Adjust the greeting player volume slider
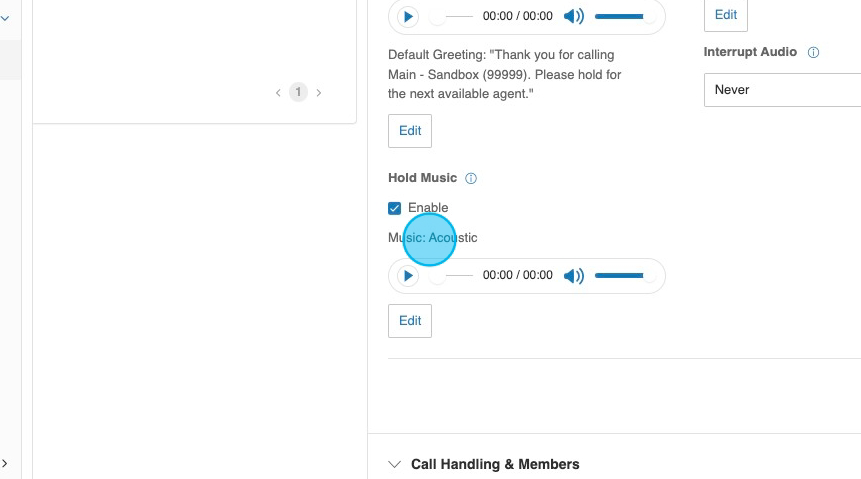Image resolution: width=861 pixels, height=479 pixels. pos(622,17)
